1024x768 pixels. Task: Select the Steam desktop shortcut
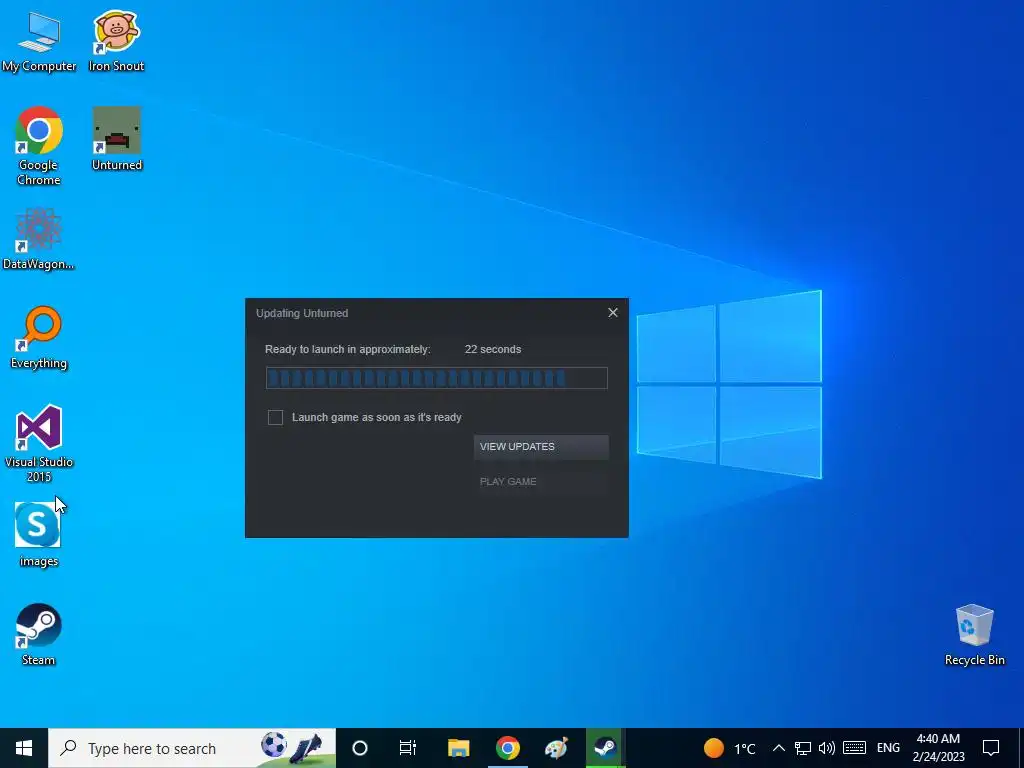click(39, 635)
